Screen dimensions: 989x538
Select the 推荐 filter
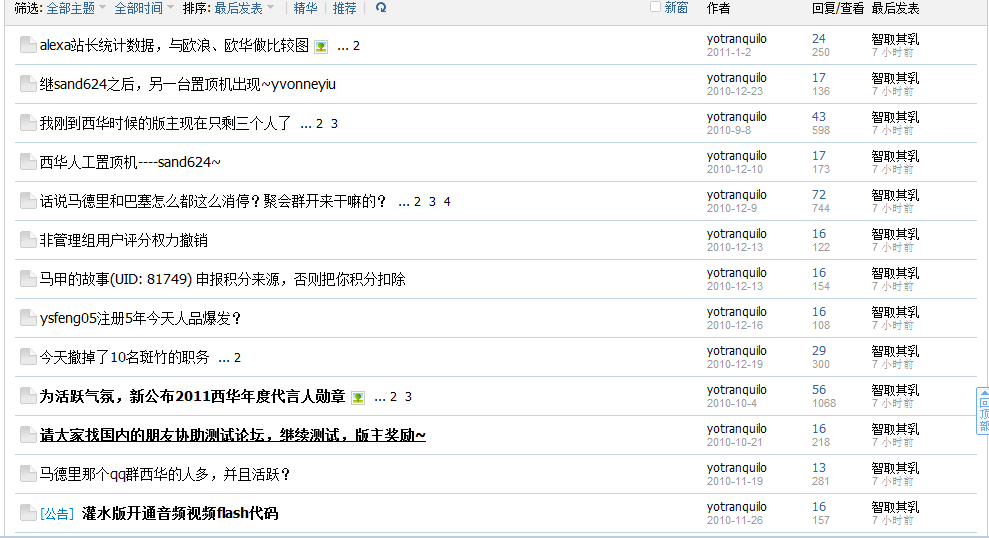point(344,8)
